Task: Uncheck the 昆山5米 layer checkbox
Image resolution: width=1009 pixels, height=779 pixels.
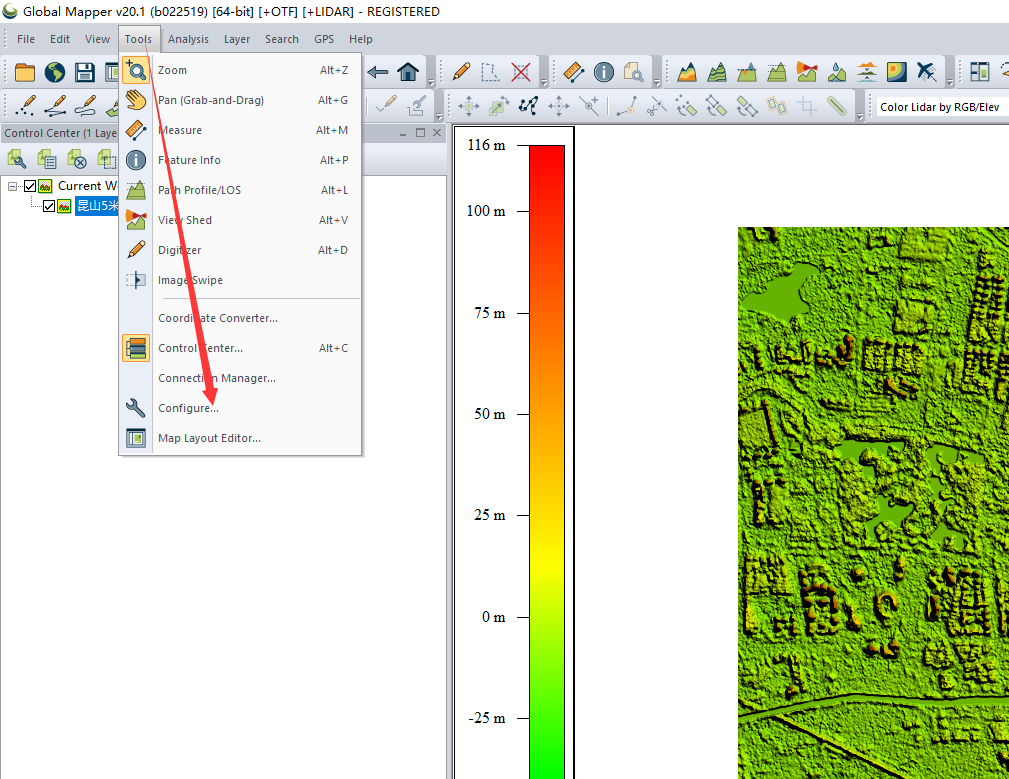Action: (49, 206)
